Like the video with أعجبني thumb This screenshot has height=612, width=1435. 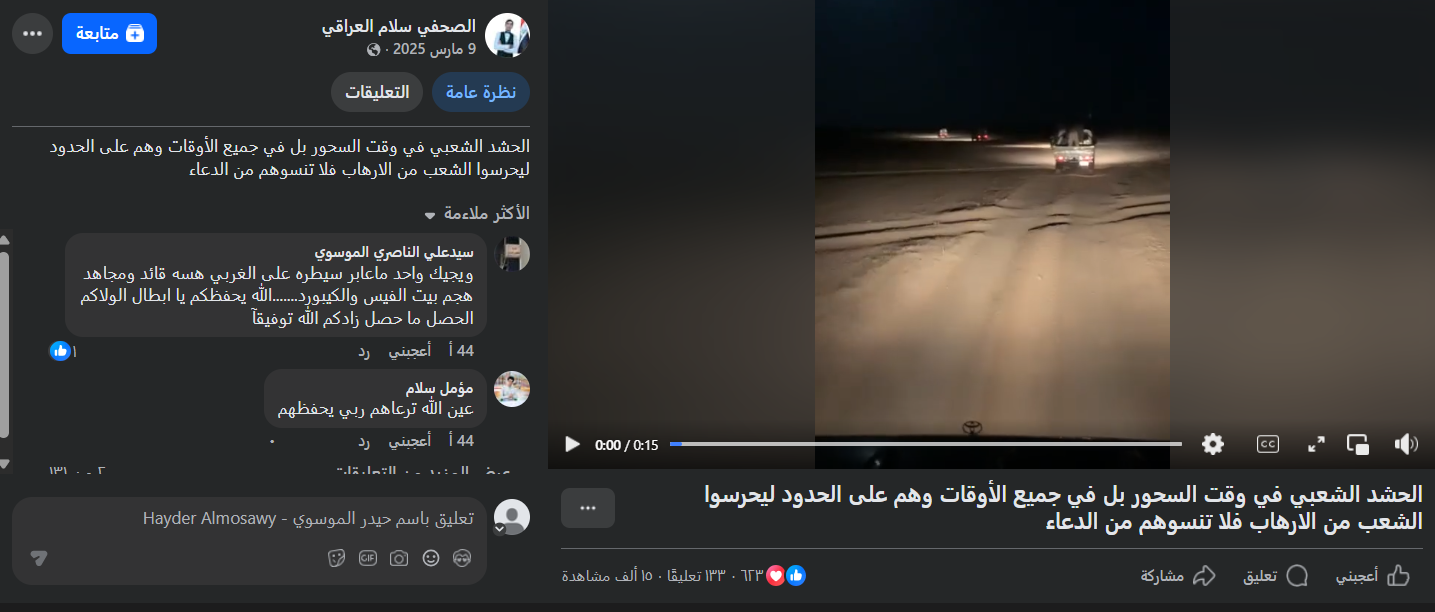(x=1374, y=576)
